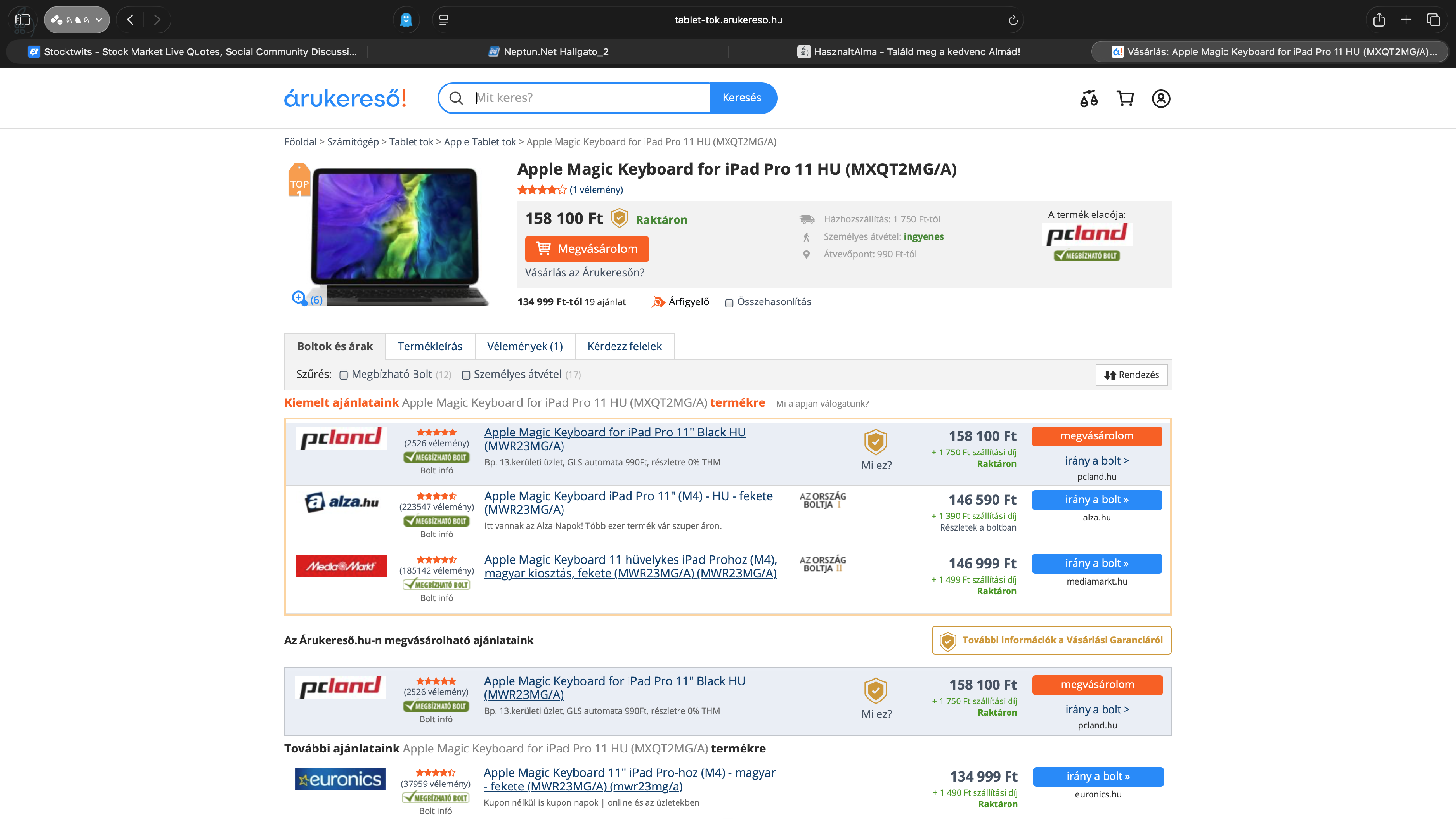
Task: Focus the Mit keres? search field
Action: (x=588, y=98)
